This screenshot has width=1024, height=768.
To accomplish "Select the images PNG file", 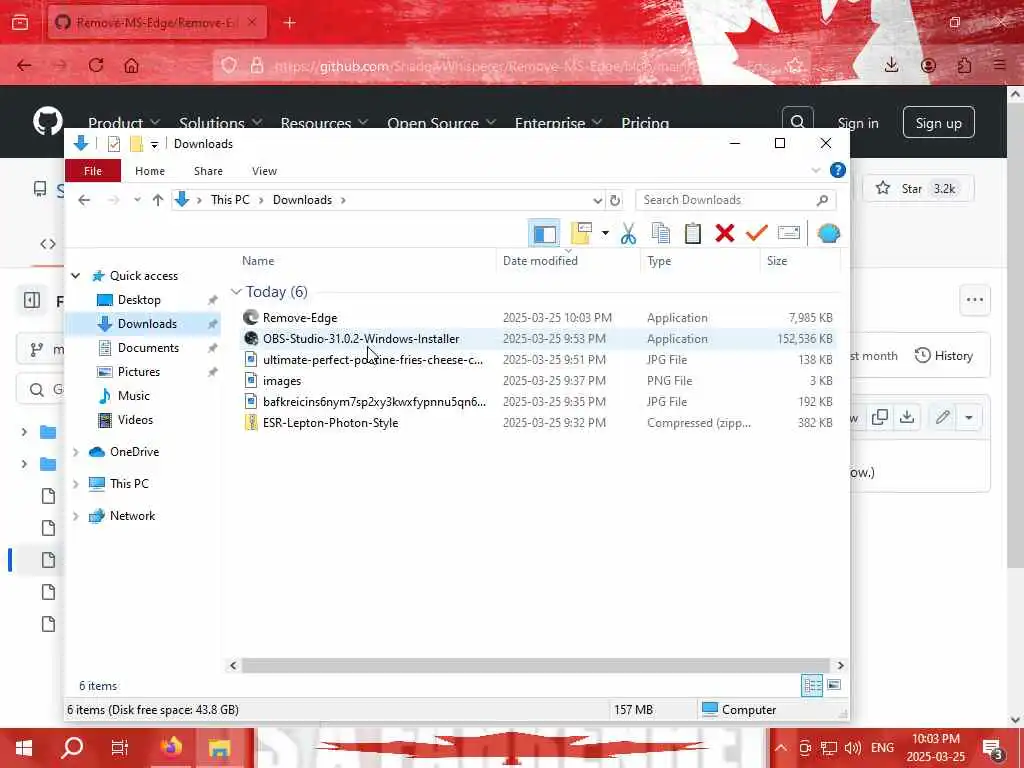I will (537, 380).
